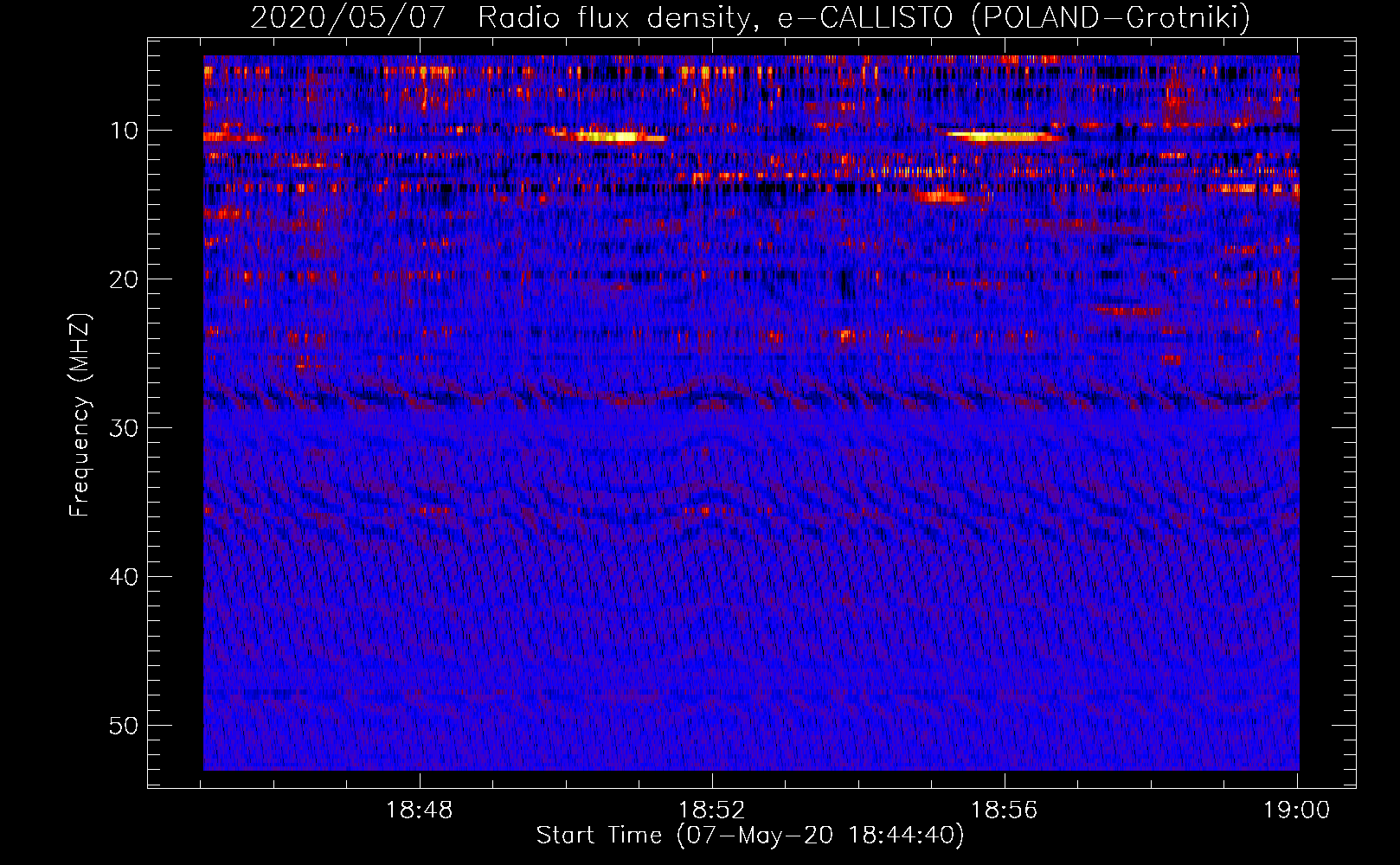Click the 18:52 time tick label
1400x865 pixels.
pos(712,811)
